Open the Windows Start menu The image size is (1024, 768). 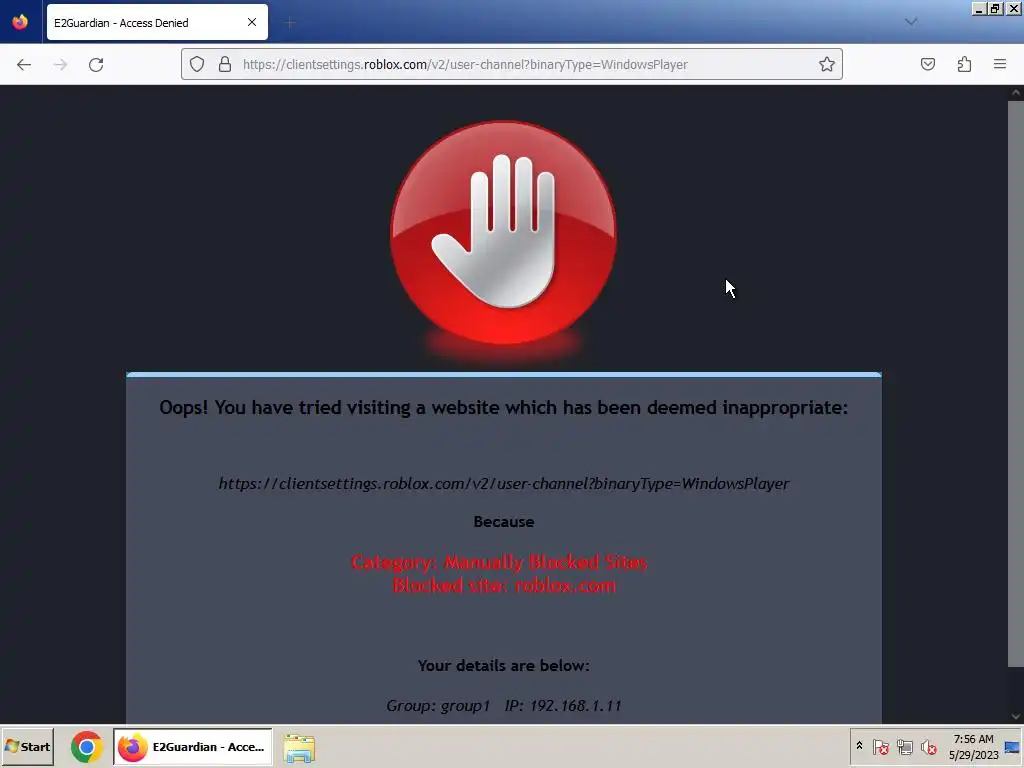(28, 746)
